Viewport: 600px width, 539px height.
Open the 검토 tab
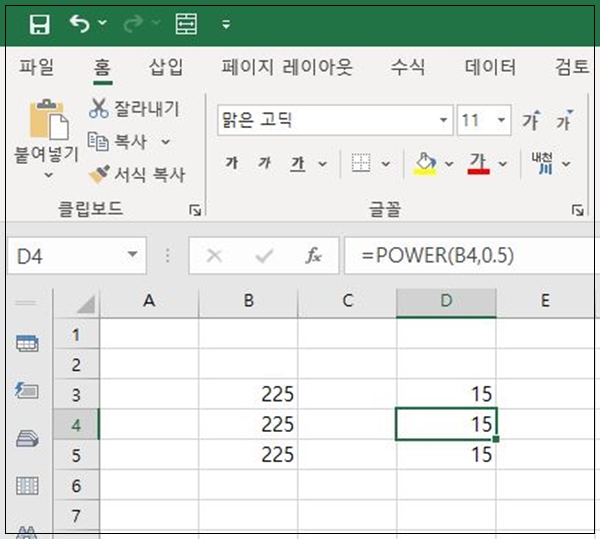pyautogui.click(x=572, y=67)
